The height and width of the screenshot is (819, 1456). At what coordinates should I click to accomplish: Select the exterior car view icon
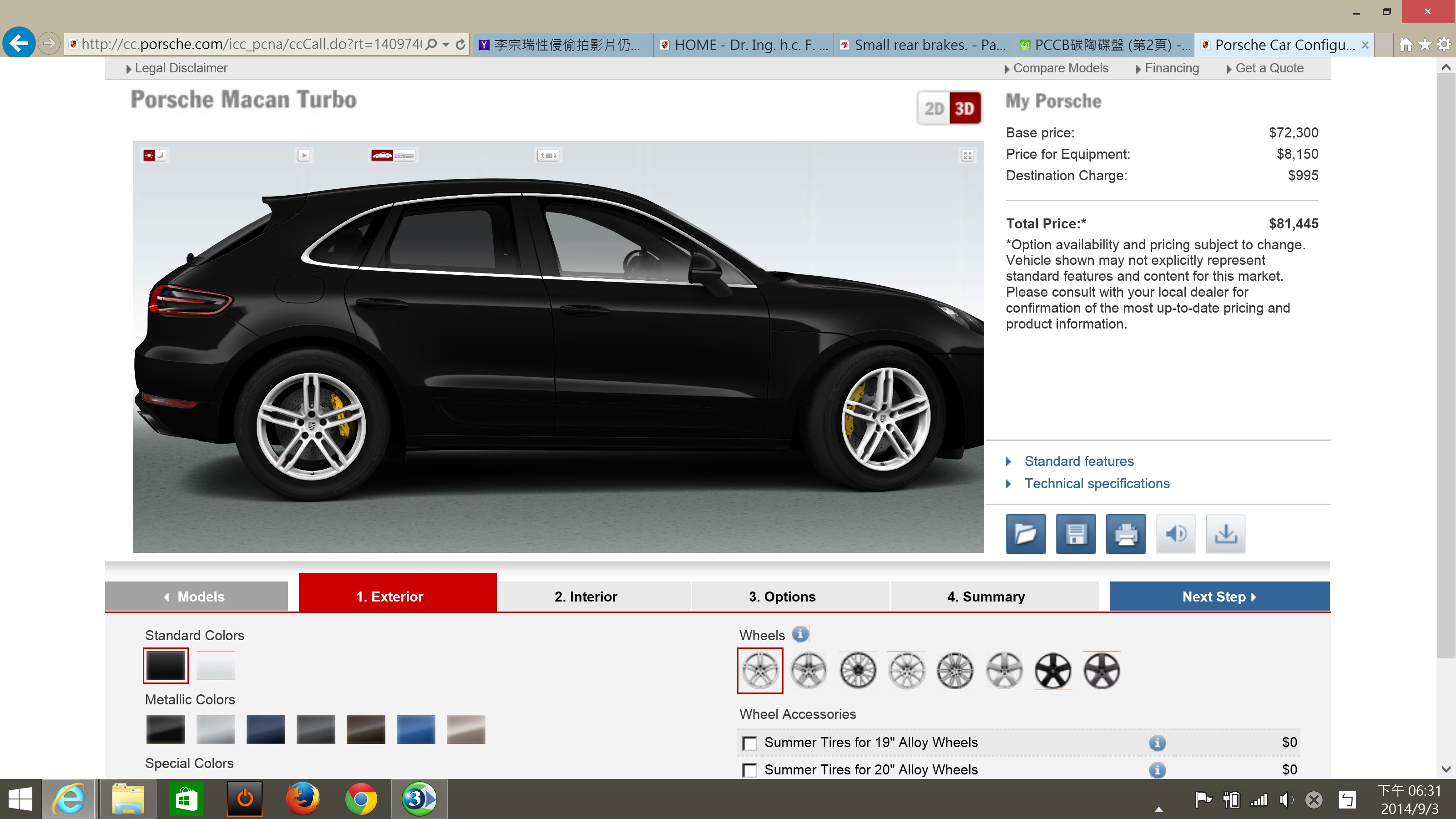tap(382, 155)
